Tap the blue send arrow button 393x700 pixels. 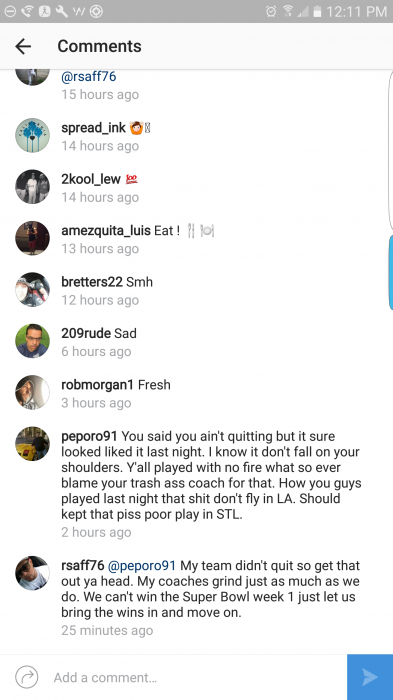click(370, 677)
